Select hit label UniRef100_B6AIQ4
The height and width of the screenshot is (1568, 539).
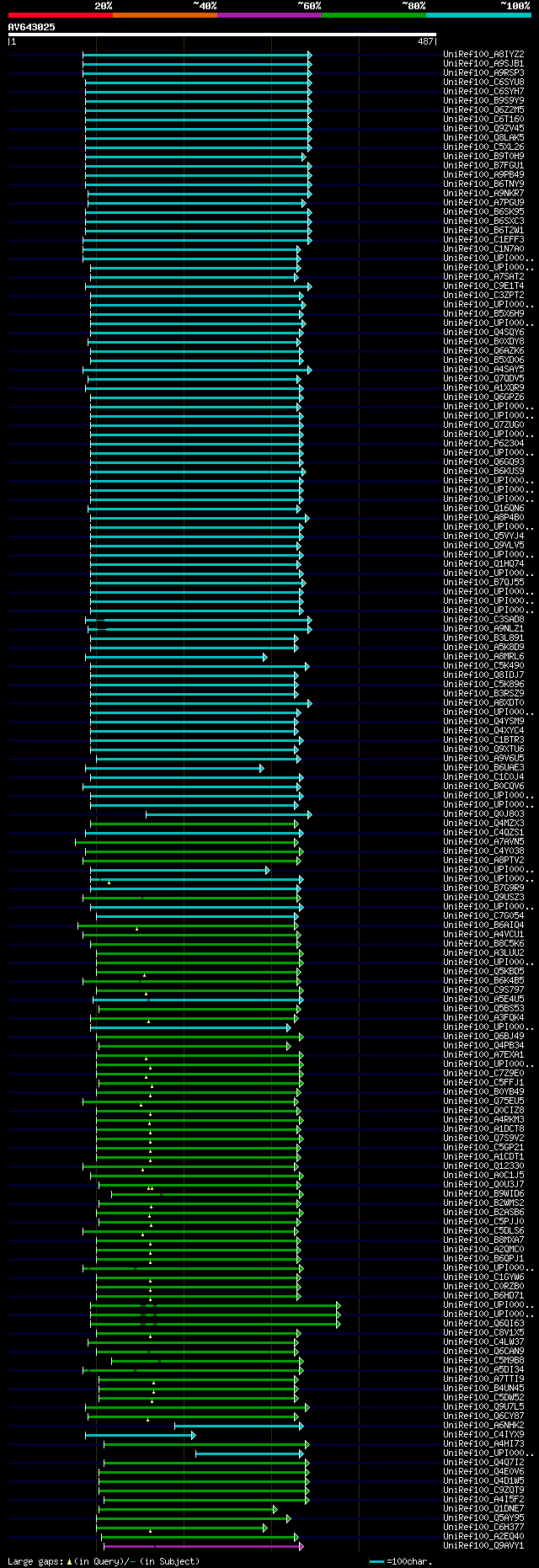483,925
